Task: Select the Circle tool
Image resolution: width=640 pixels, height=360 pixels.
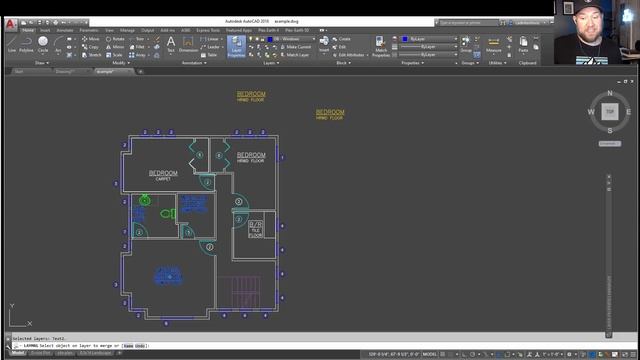Action: 43,44
